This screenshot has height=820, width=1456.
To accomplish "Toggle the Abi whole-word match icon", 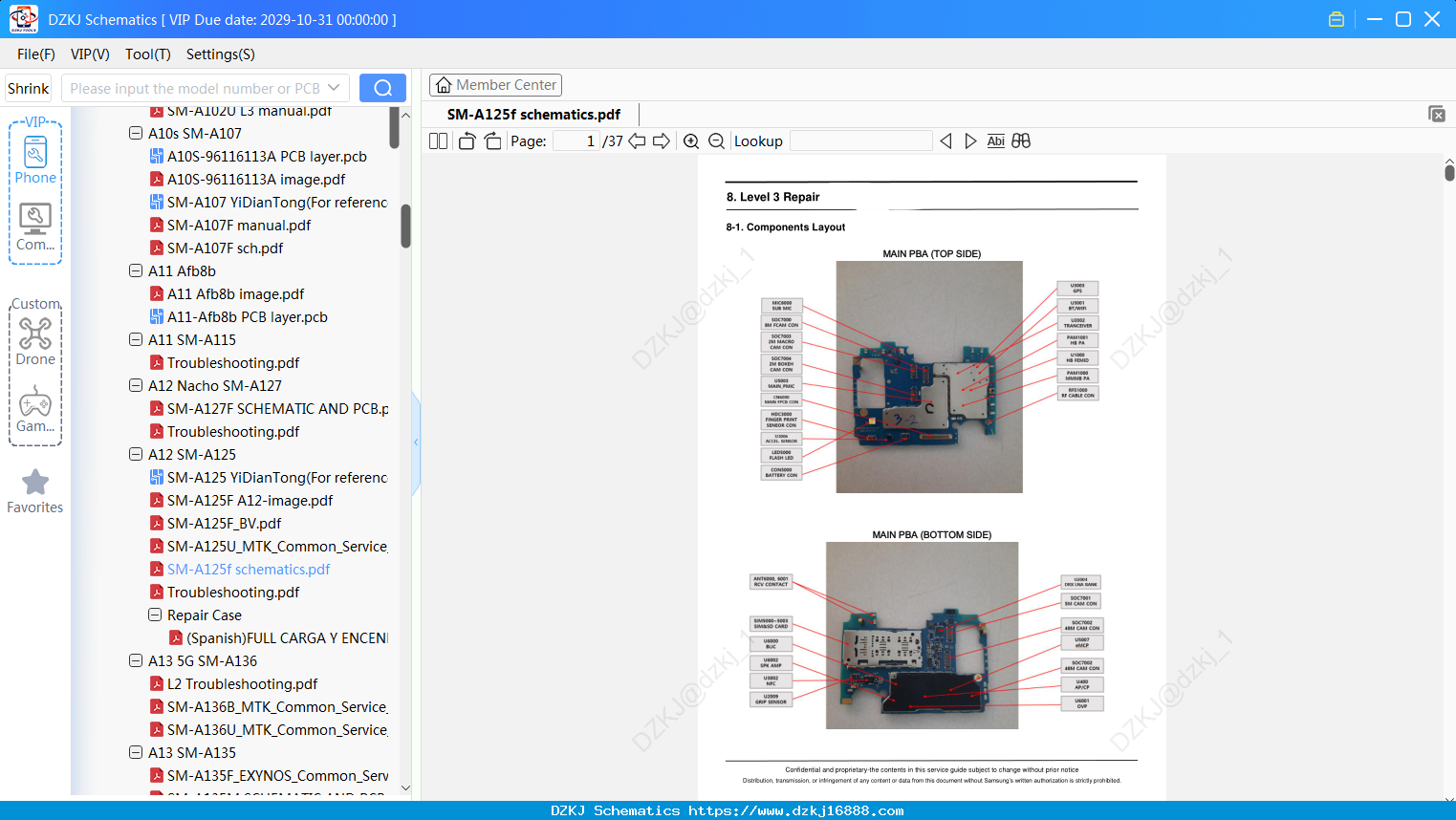I will (x=996, y=141).
